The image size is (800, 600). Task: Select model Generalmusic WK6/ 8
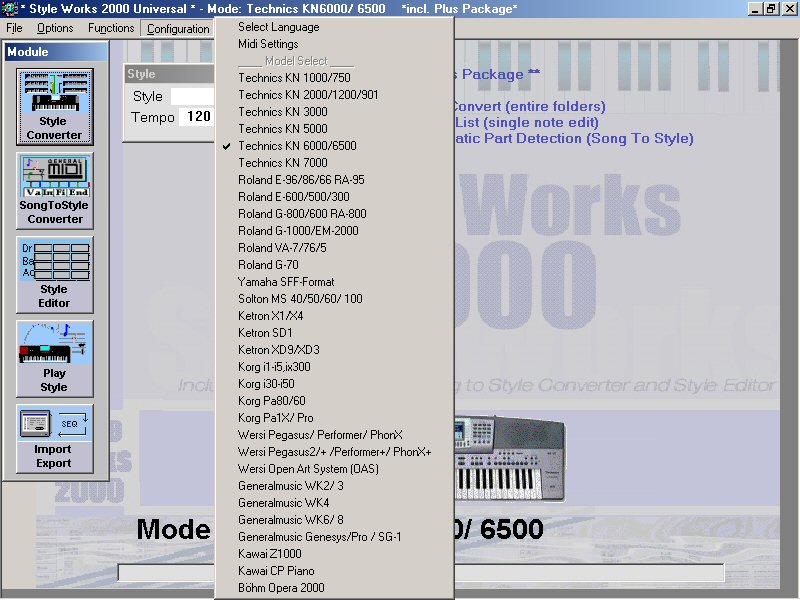click(334, 520)
